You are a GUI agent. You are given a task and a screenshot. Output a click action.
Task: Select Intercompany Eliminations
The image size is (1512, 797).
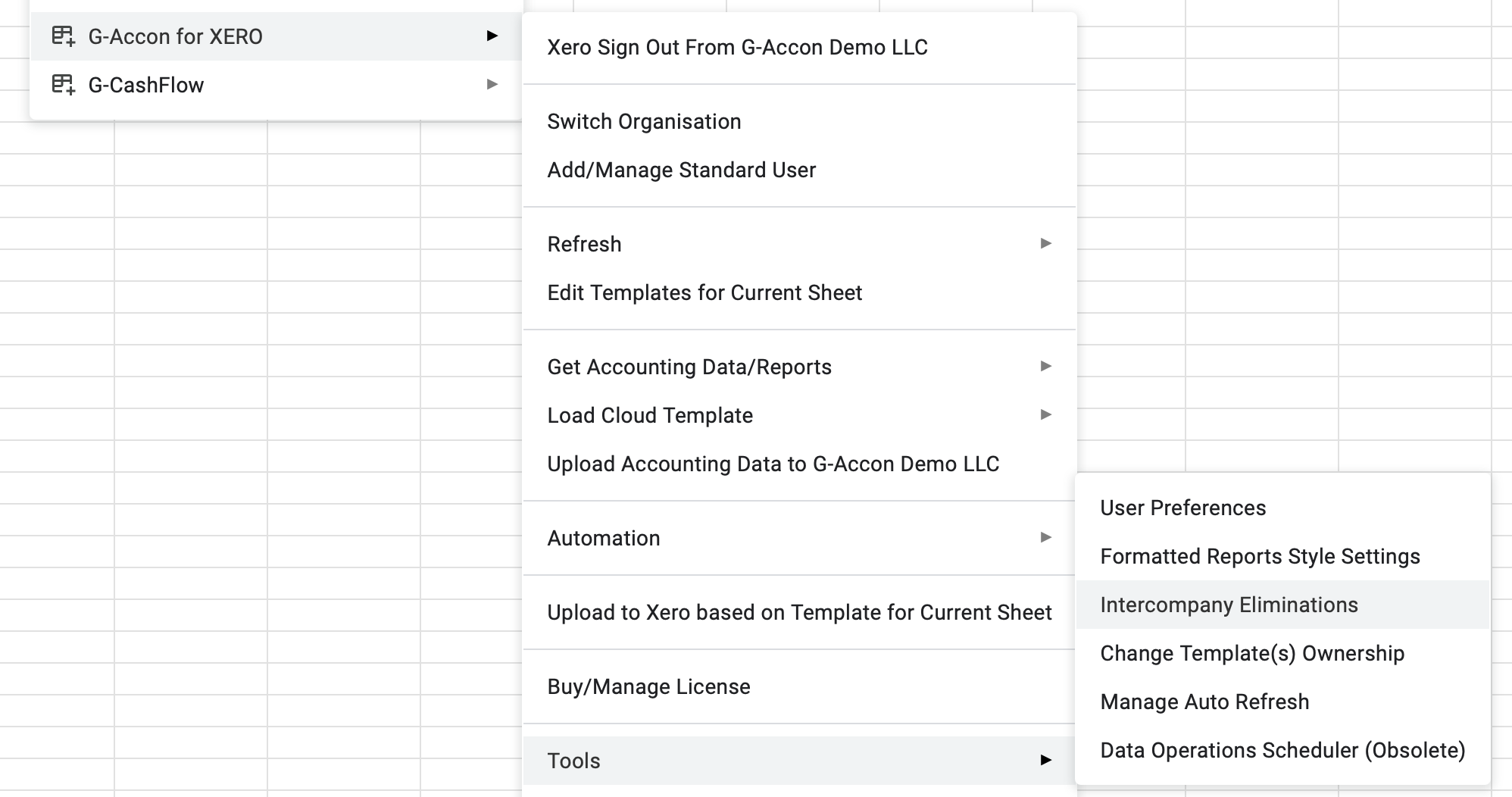(1282, 605)
